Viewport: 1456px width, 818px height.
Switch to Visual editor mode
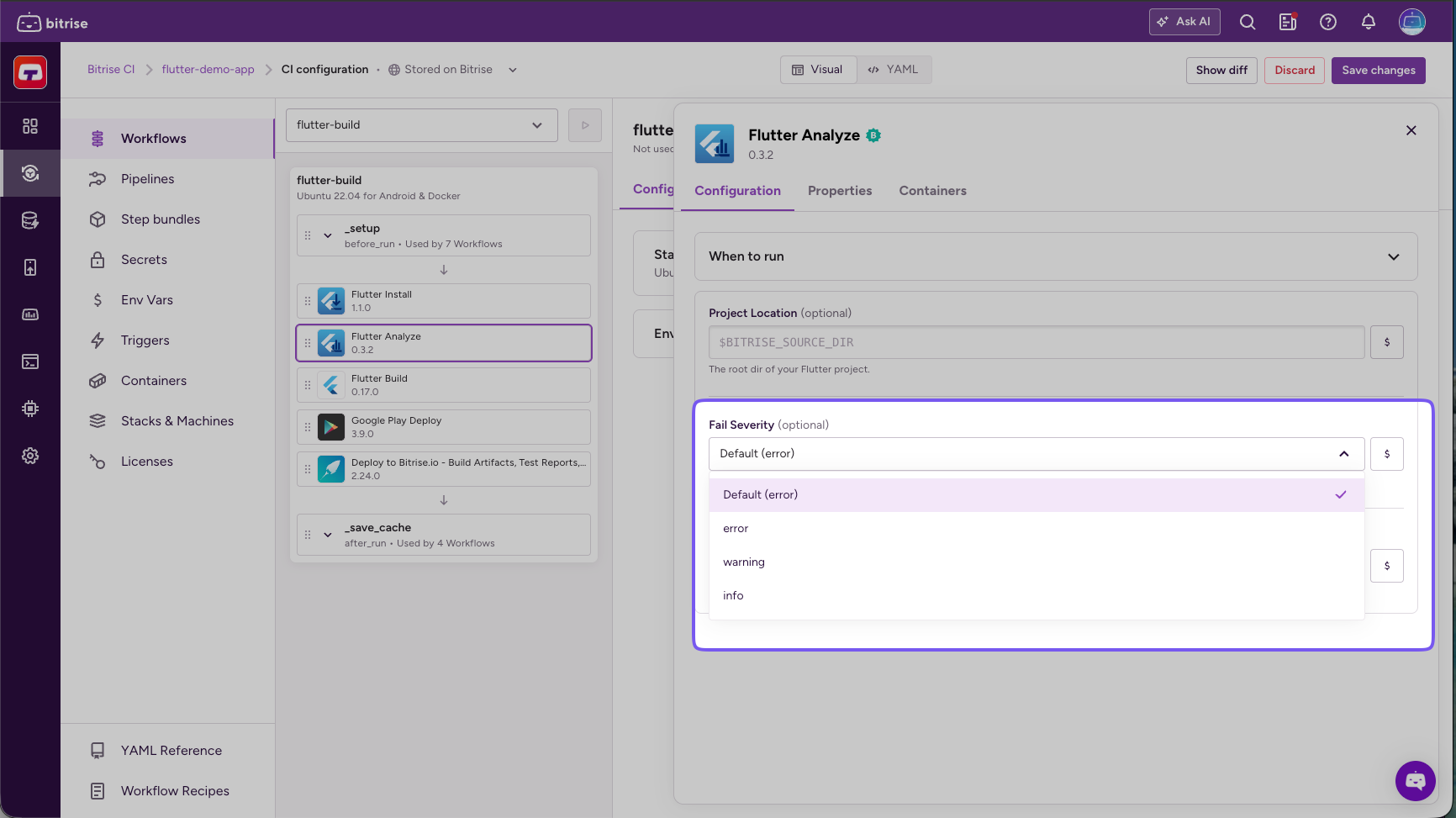(819, 70)
